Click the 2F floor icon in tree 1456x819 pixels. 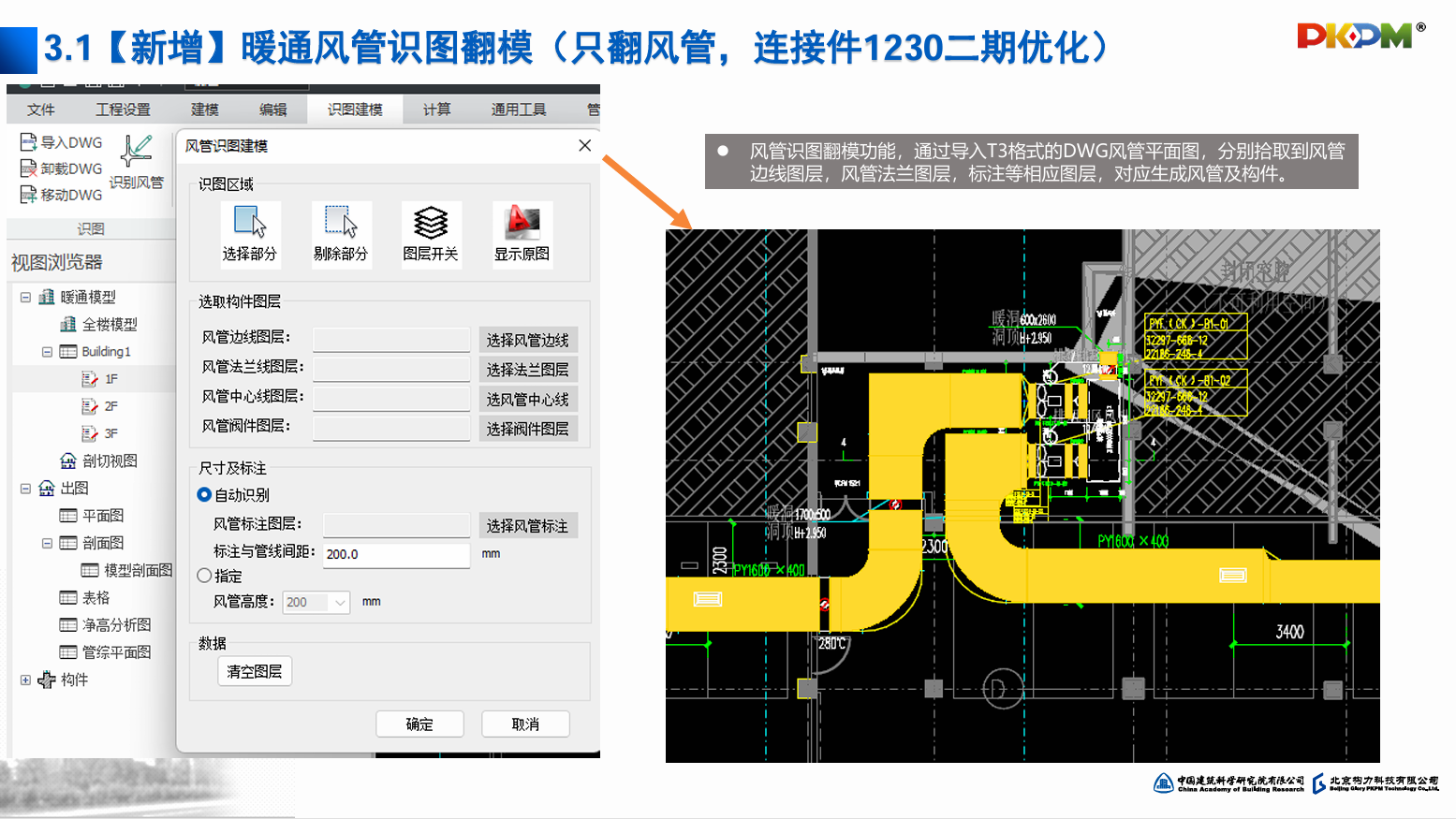pos(90,406)
